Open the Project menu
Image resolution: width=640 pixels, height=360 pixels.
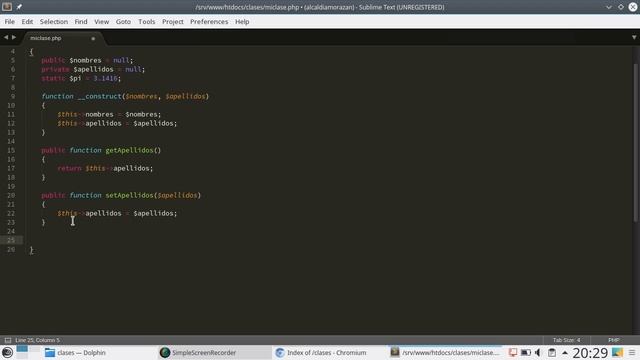tap(173, 22)
